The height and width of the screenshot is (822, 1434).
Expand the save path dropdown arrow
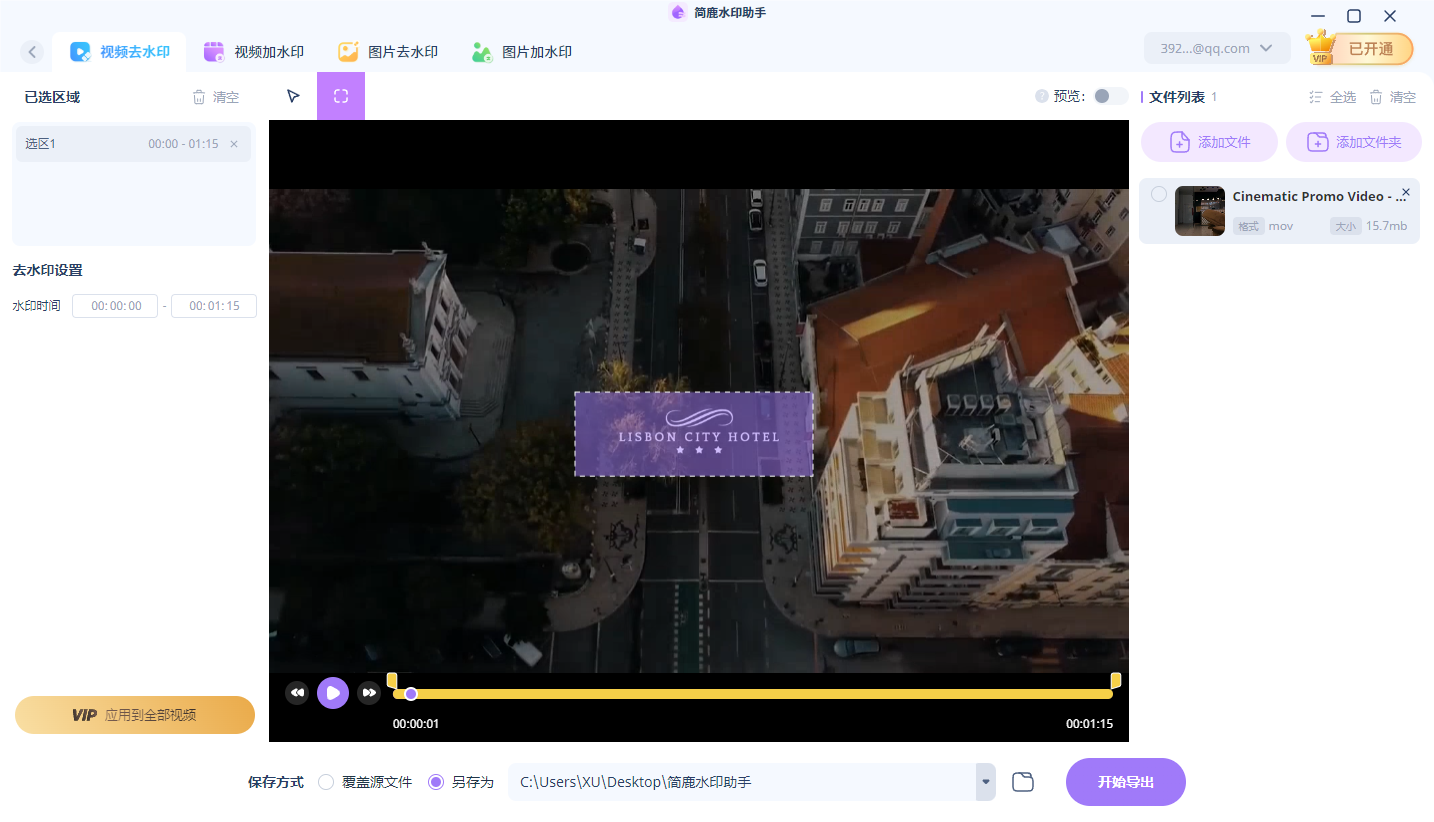986,782
